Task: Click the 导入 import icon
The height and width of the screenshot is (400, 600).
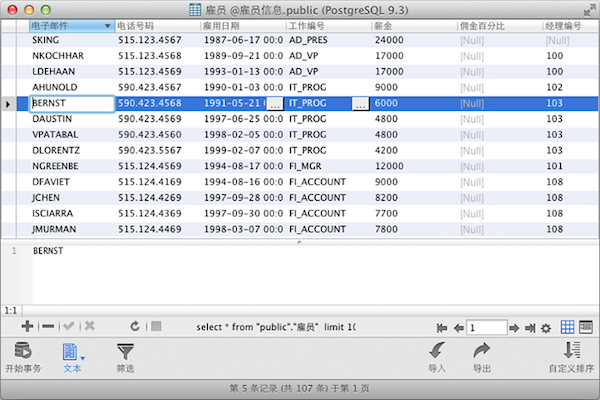Action: click(x=437, y=351)
